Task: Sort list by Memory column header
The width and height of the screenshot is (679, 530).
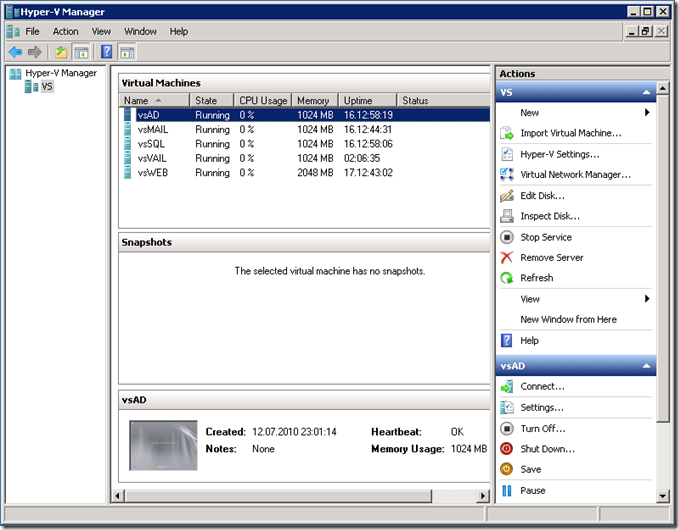Action: [313, 101]
